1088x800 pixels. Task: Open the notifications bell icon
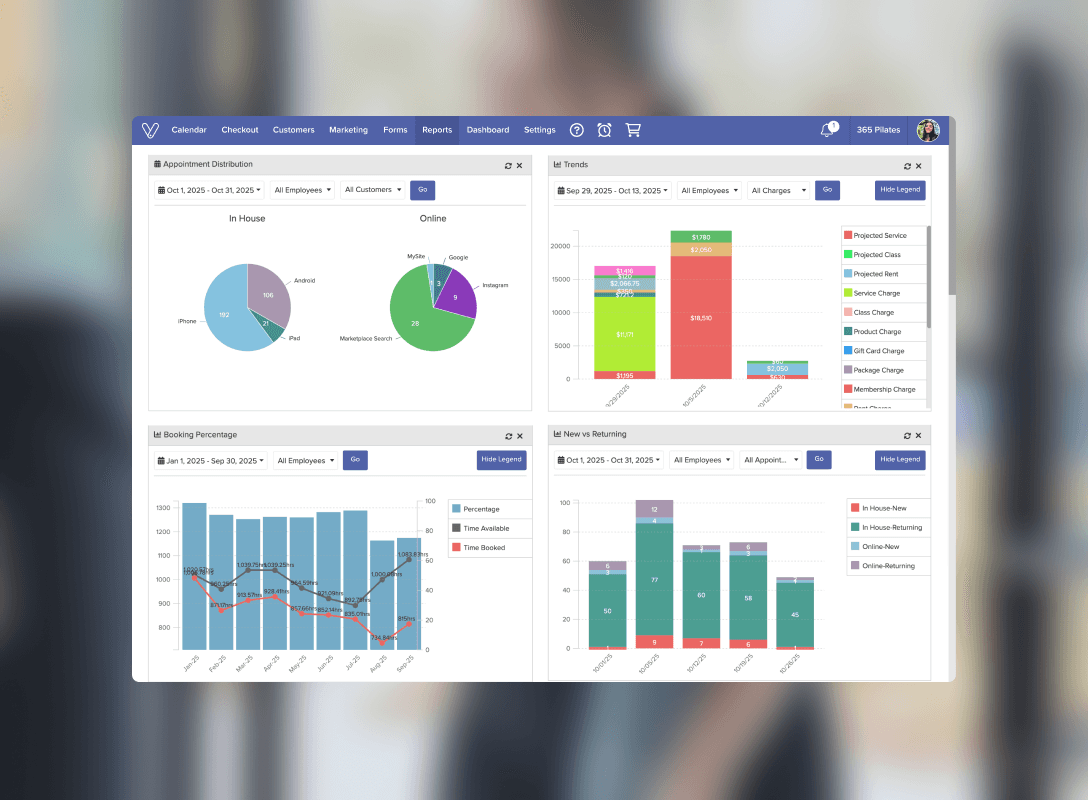click(x=827, y=130)
